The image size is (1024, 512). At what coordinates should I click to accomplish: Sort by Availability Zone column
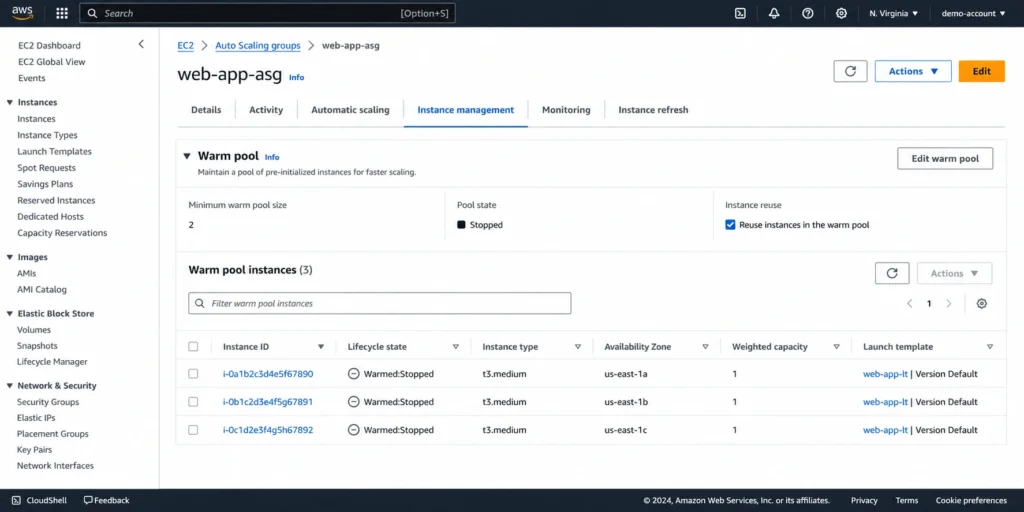pos(705,347)
